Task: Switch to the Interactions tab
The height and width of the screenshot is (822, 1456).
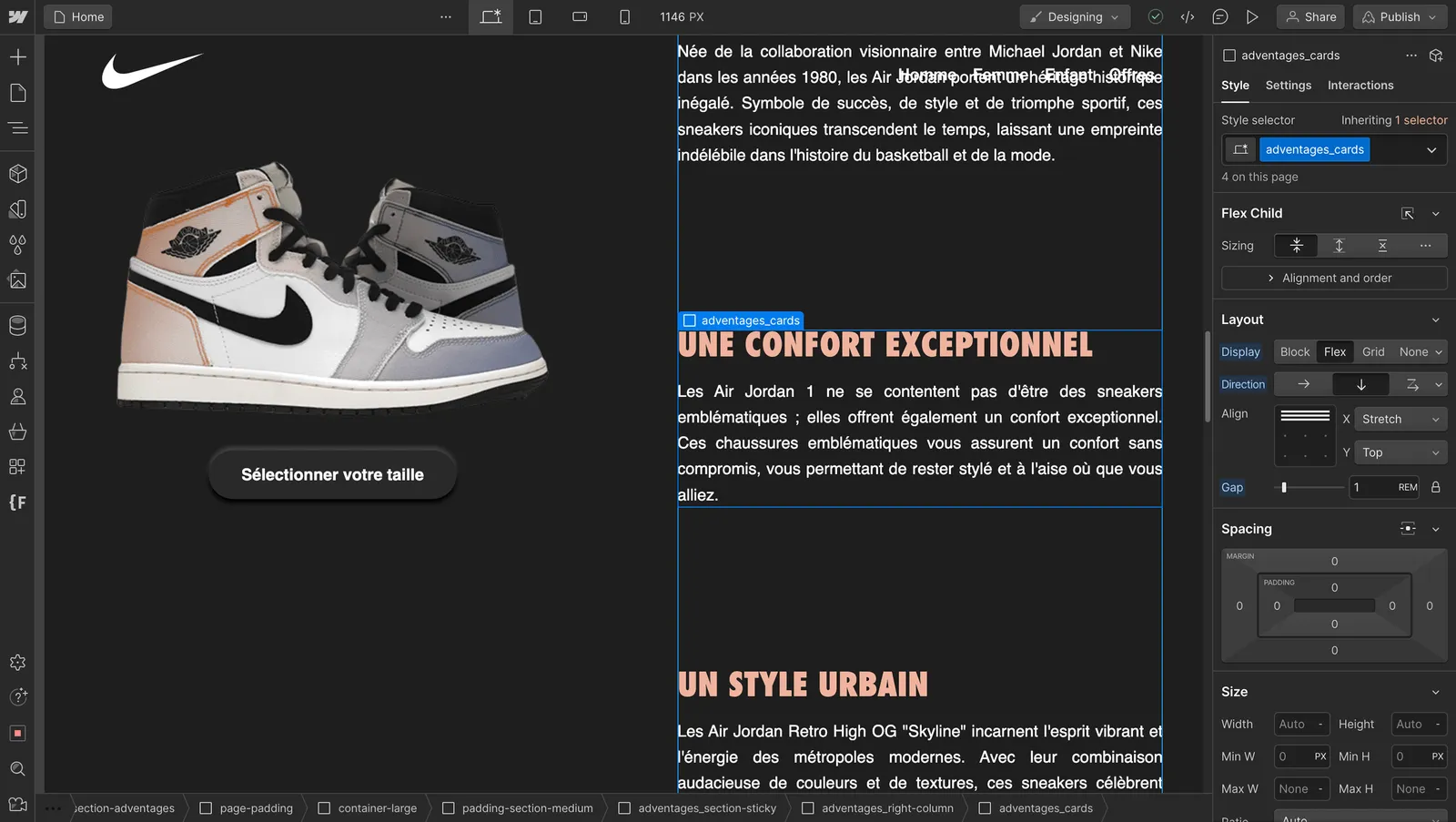Action: point(1360,85)
